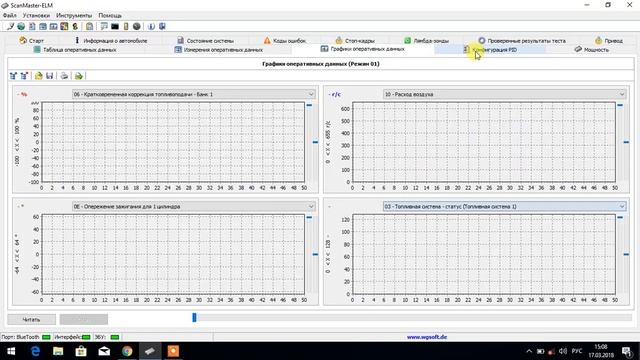
Task: Click the yellow phone-shaped toolbar icon
Action: tap(126, 27)
